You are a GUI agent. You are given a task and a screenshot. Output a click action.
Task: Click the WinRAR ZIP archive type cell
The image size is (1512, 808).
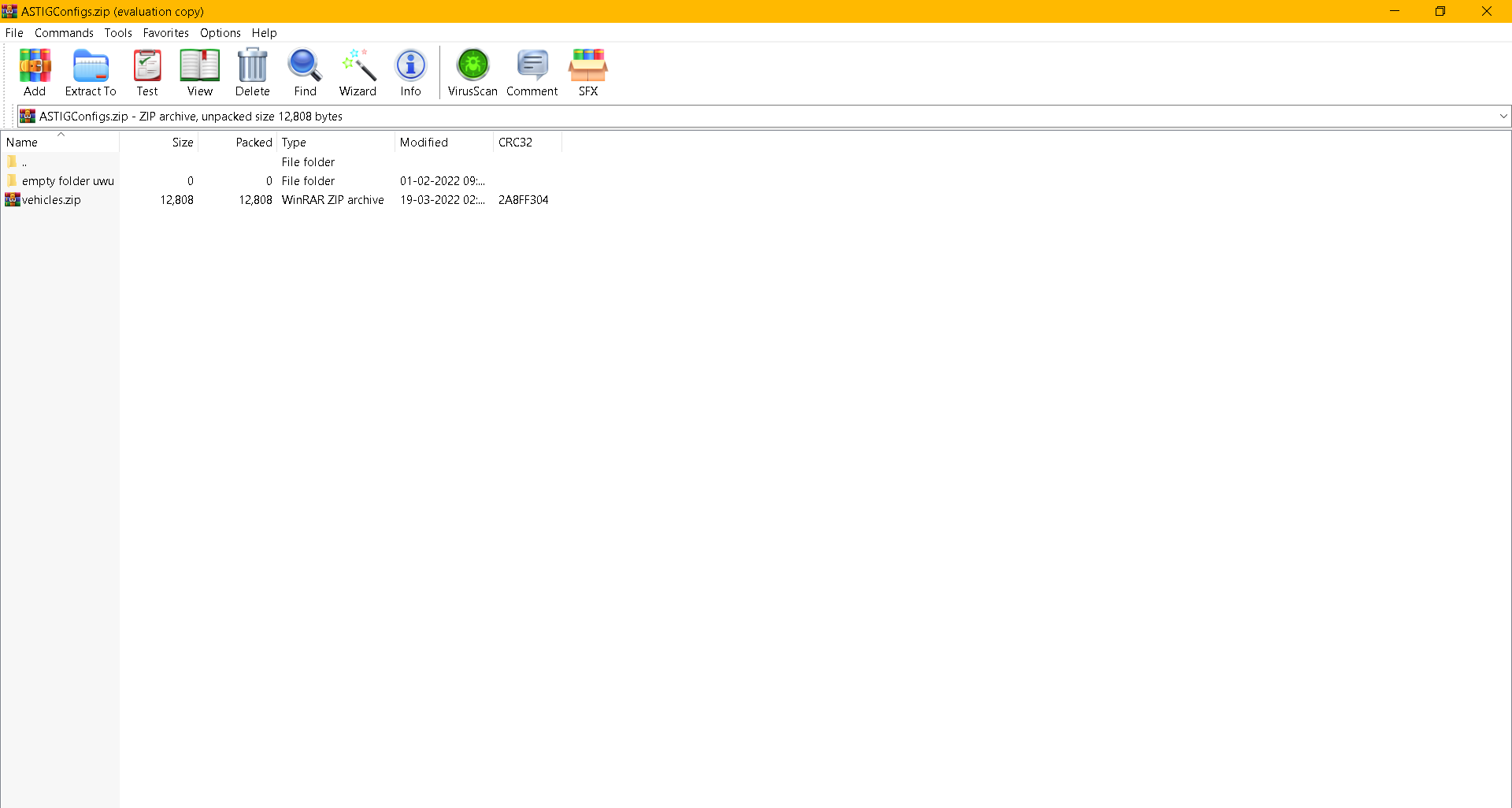coord(333,199)
